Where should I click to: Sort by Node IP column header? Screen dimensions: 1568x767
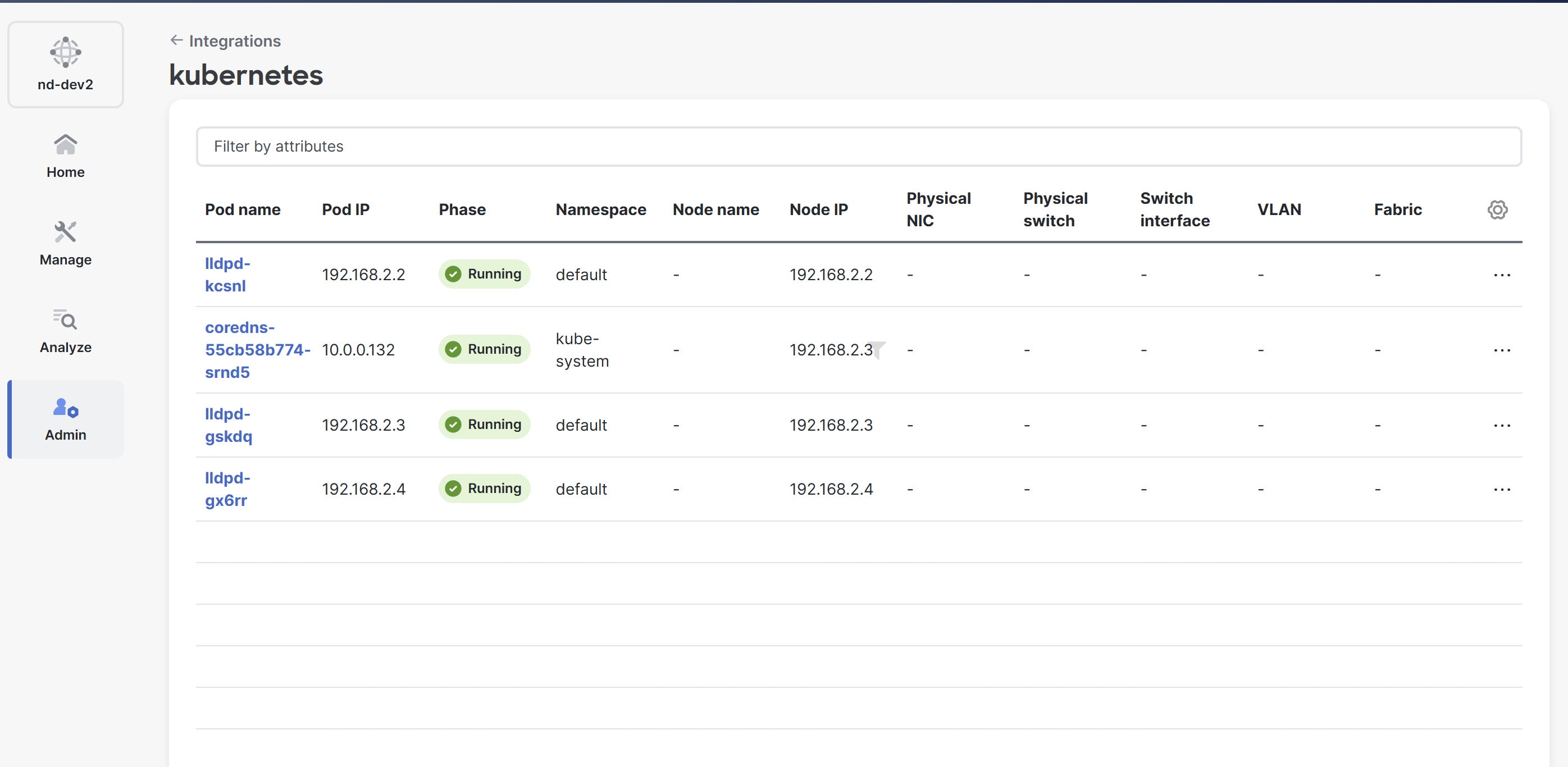pyautogui.click(x=818, y=210)
